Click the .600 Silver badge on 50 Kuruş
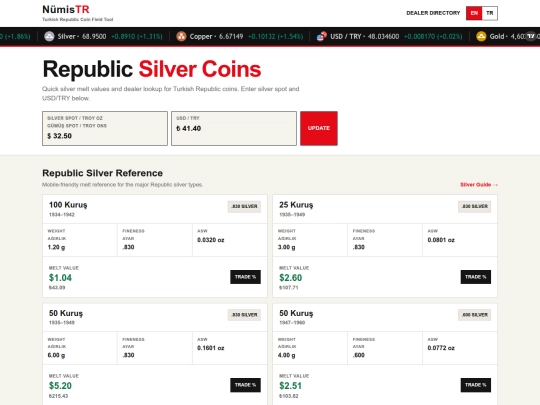This screenshot has height=405, width=540. pos(475,315)
